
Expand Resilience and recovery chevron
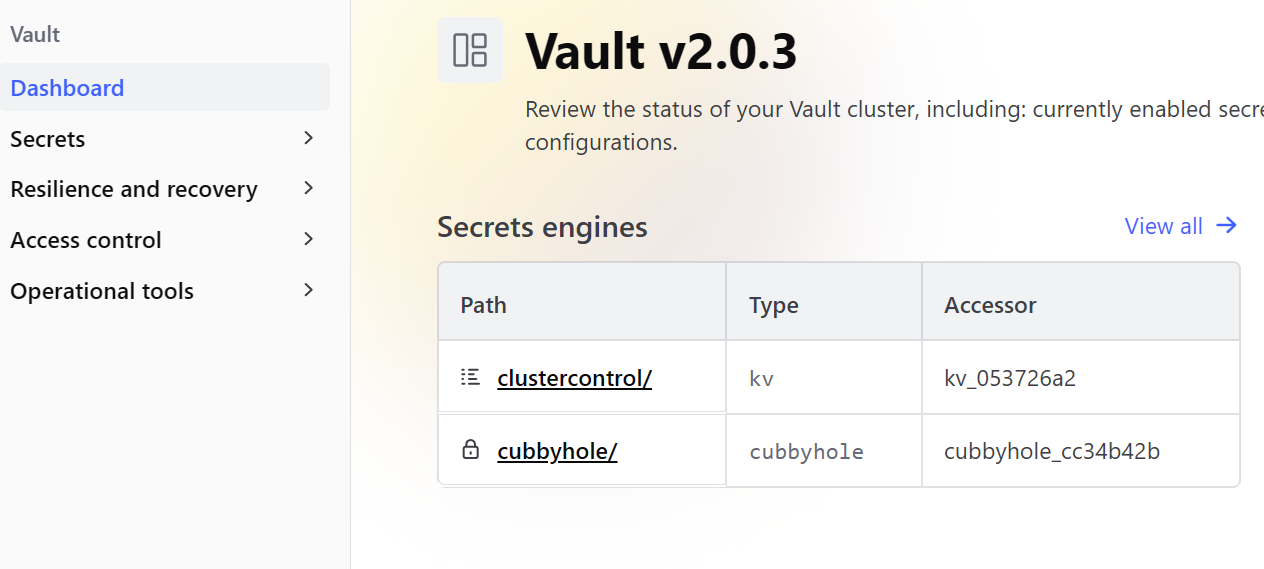(x=308, y=188)
